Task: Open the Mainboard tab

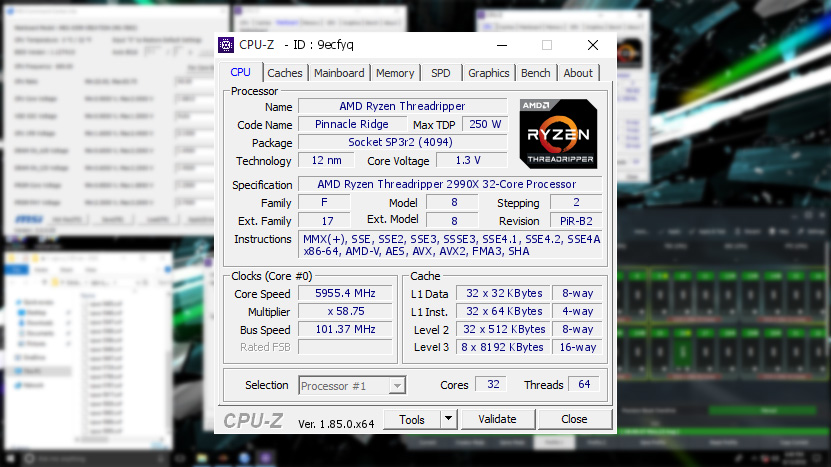Action: [339, 73]
